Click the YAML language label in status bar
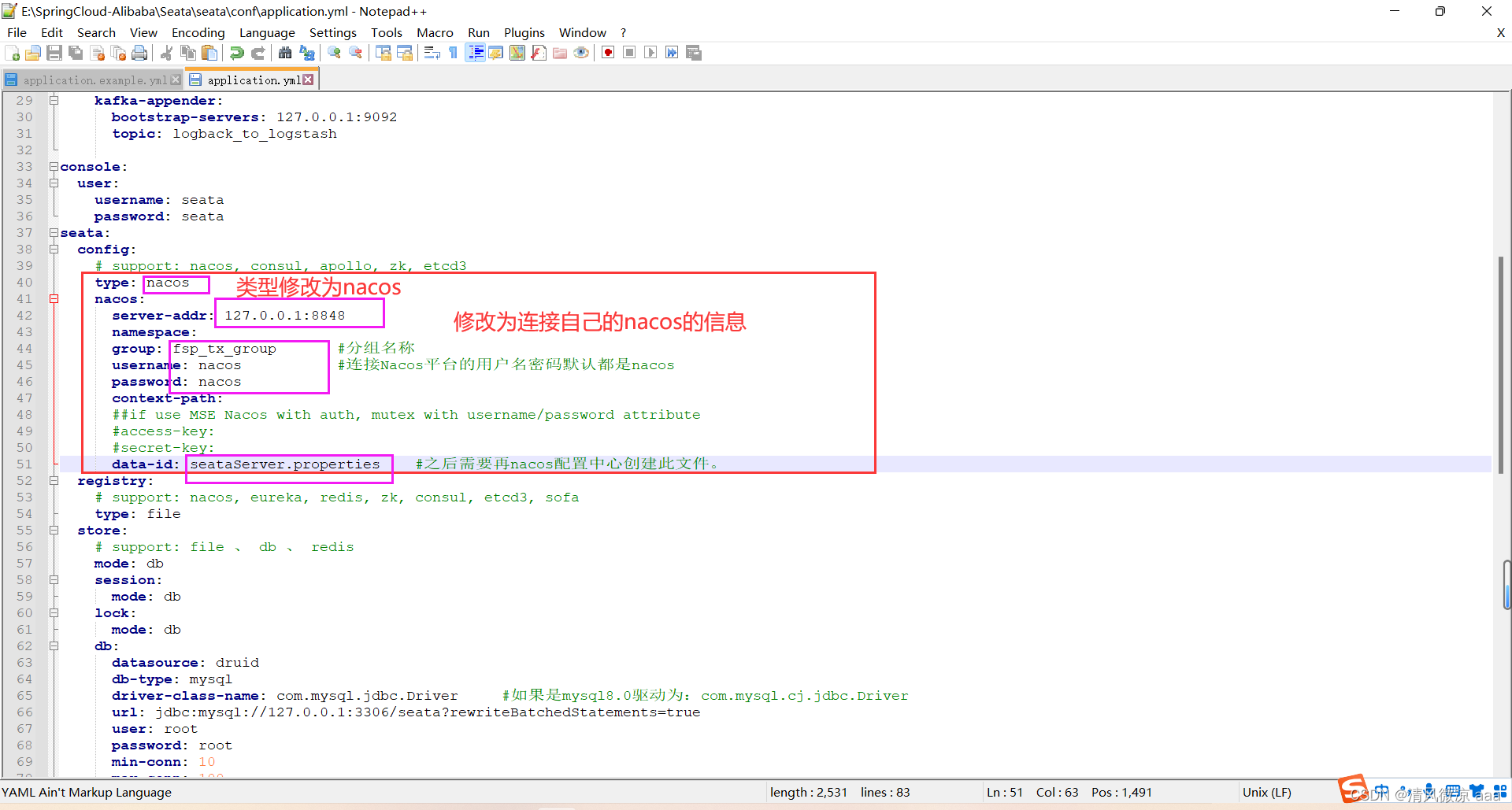 pyautogui.click(x=87, y=792)
